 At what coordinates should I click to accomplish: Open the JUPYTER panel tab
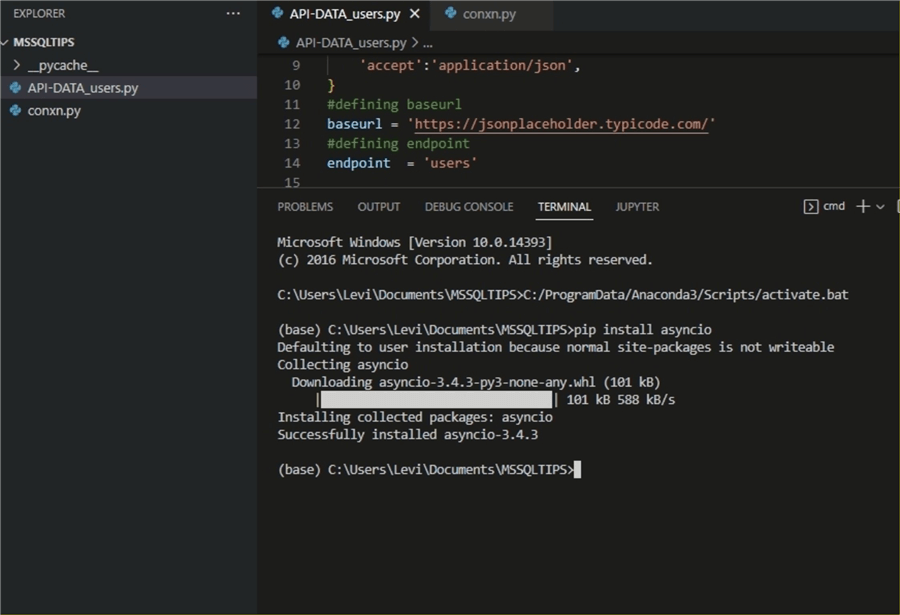[x=638, y=206]
